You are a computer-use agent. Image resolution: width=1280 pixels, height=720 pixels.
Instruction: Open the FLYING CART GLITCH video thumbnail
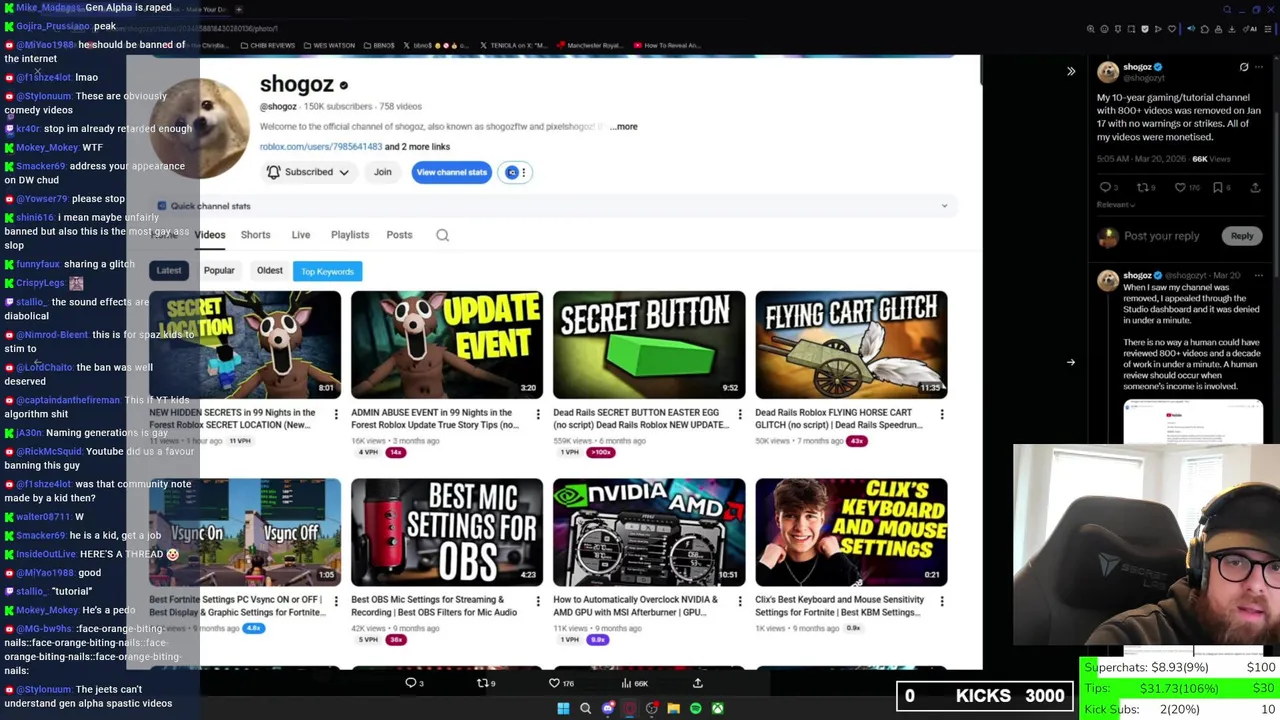851,345
